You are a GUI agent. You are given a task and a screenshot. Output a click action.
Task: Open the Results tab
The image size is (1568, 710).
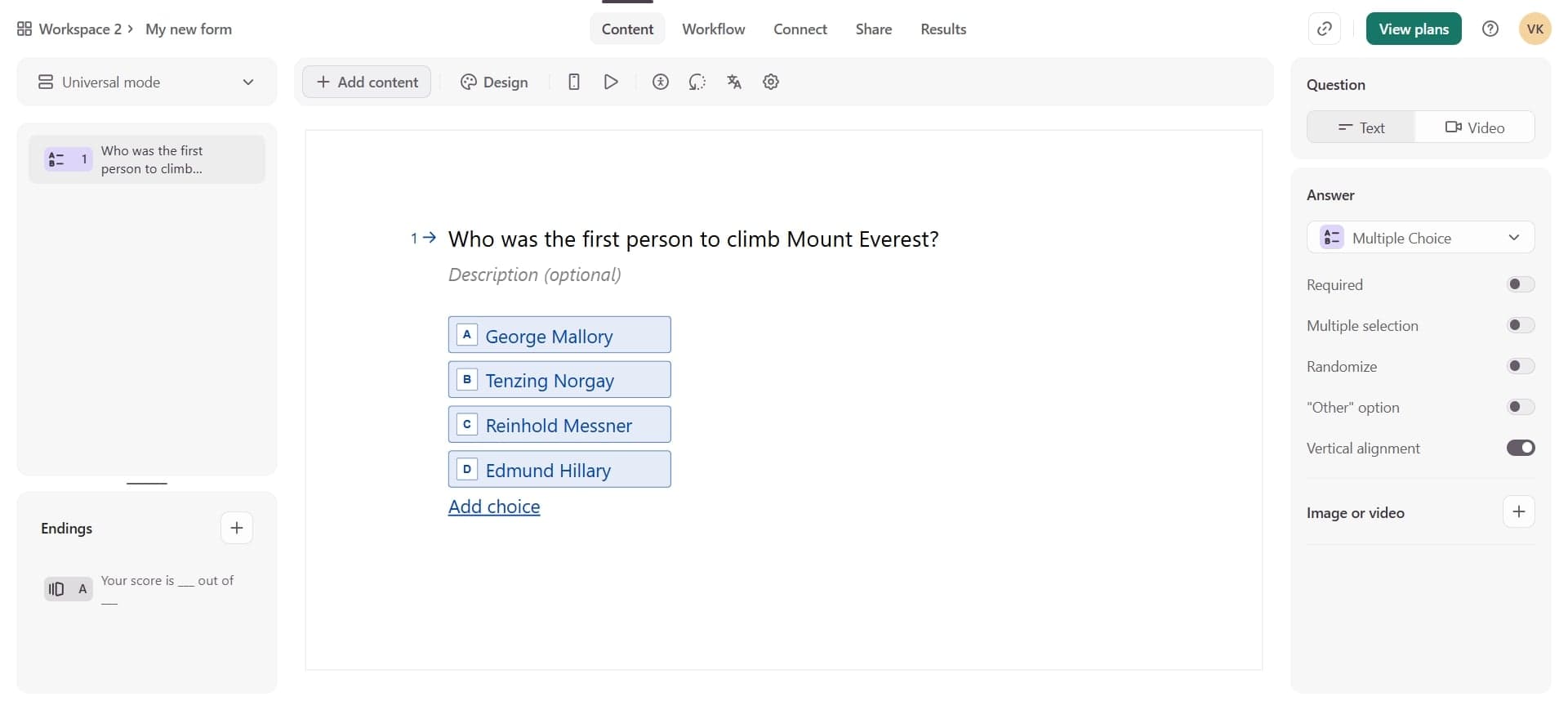tap(943, 29)
